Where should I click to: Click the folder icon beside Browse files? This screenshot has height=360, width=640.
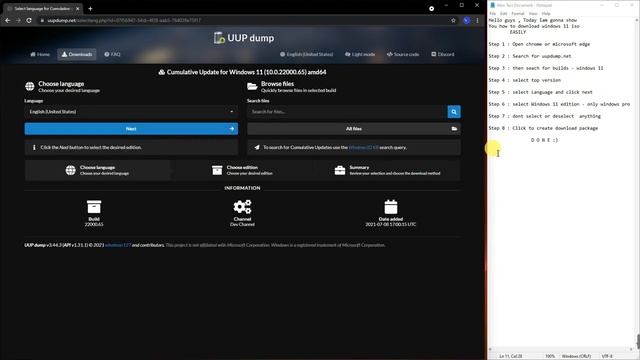click(x=252, y=87)
